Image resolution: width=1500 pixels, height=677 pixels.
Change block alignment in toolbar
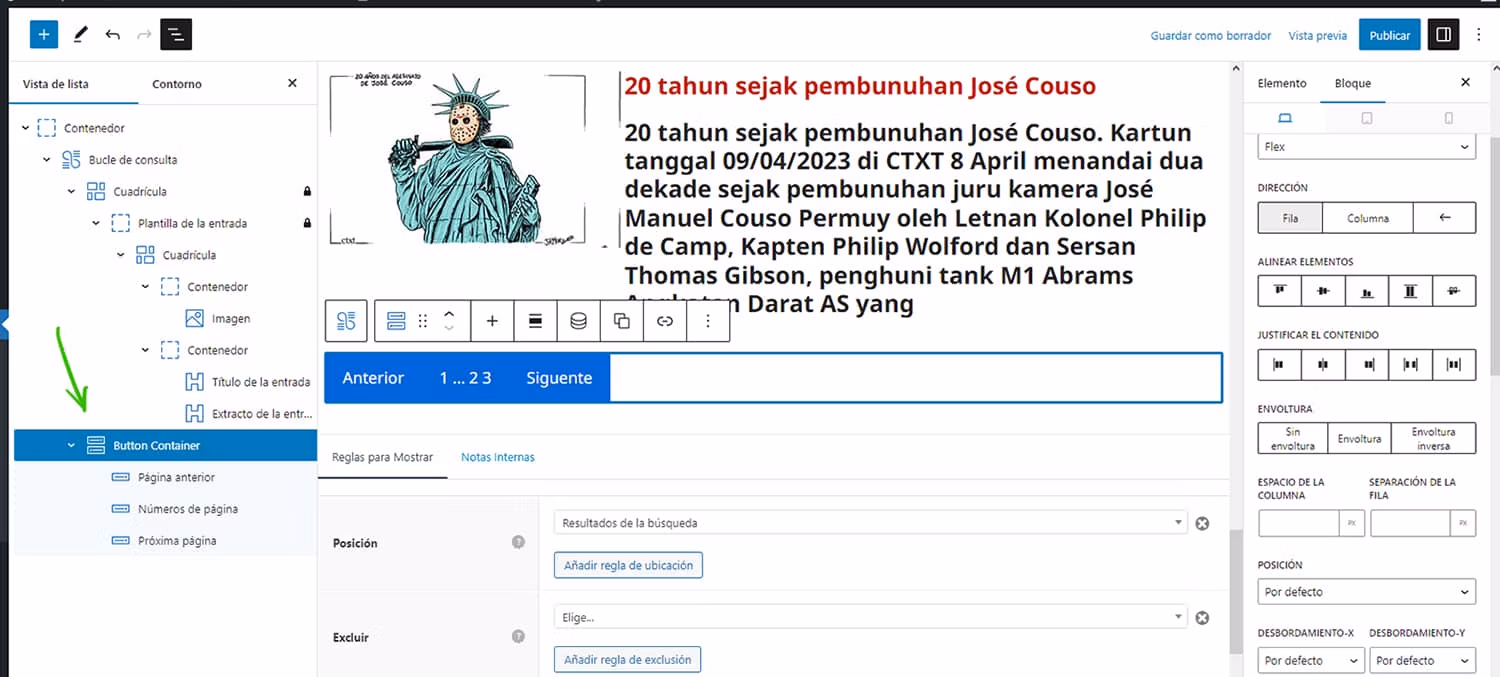point(535,321)
